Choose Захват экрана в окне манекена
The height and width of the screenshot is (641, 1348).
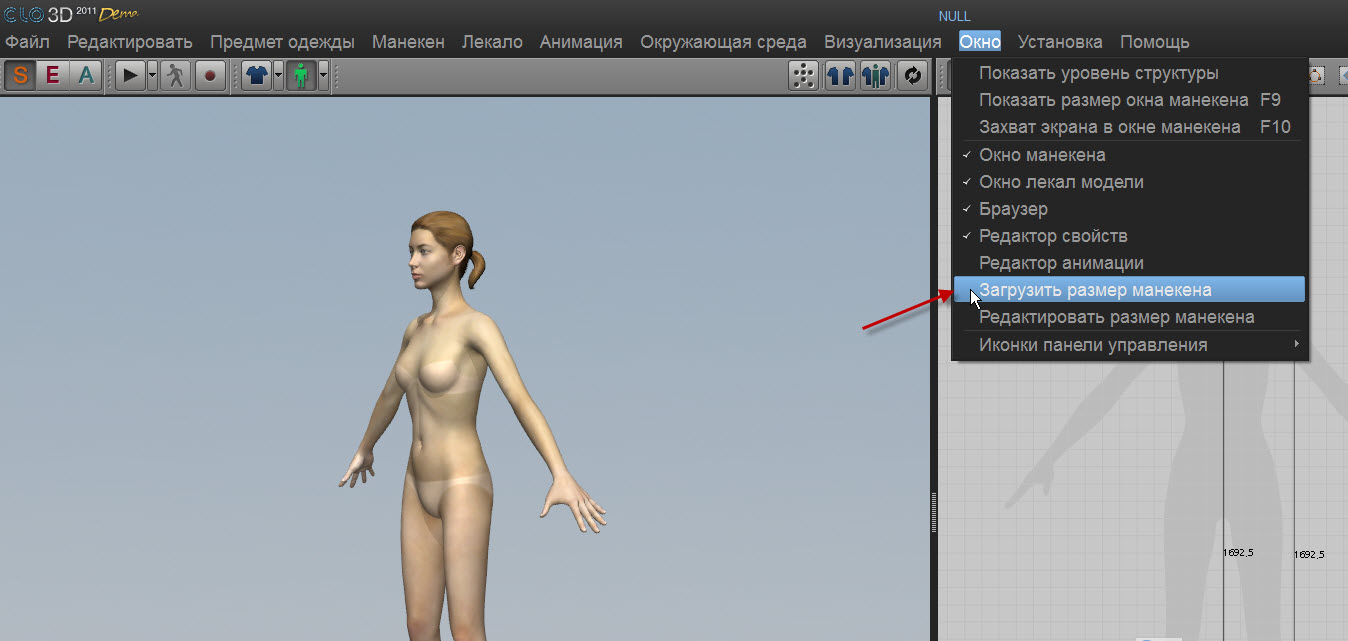(1129, 127)
